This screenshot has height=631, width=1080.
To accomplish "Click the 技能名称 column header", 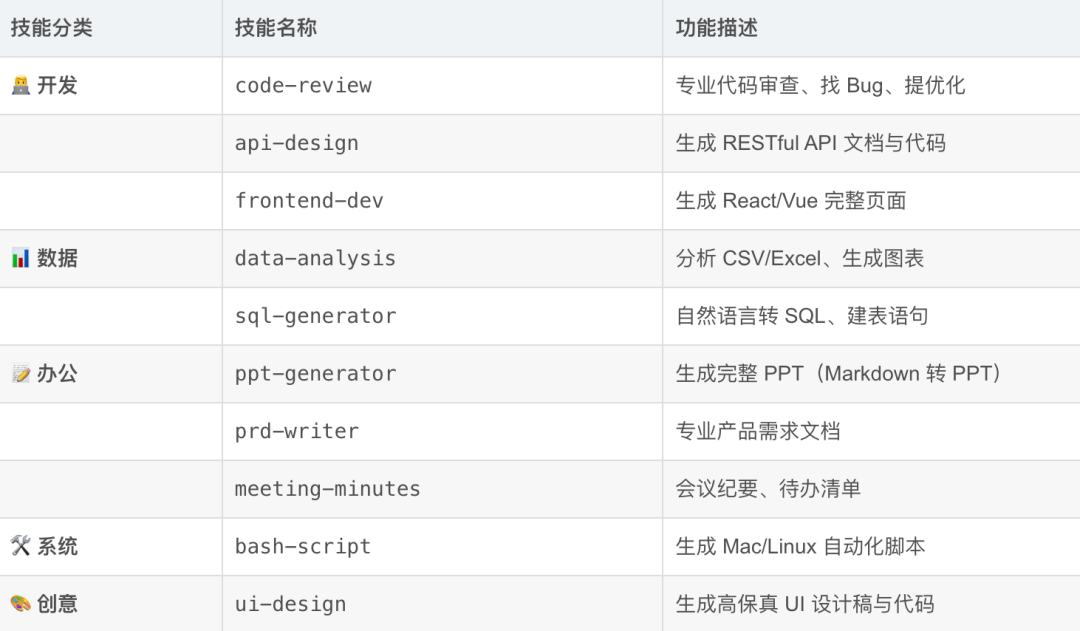I will click(276, 28).
